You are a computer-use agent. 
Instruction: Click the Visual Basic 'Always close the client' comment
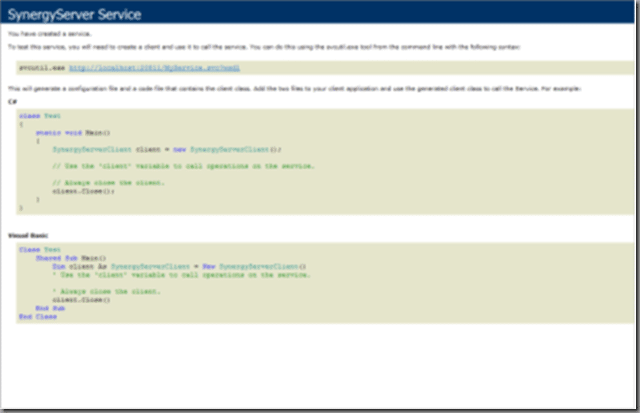coord(98,291)
